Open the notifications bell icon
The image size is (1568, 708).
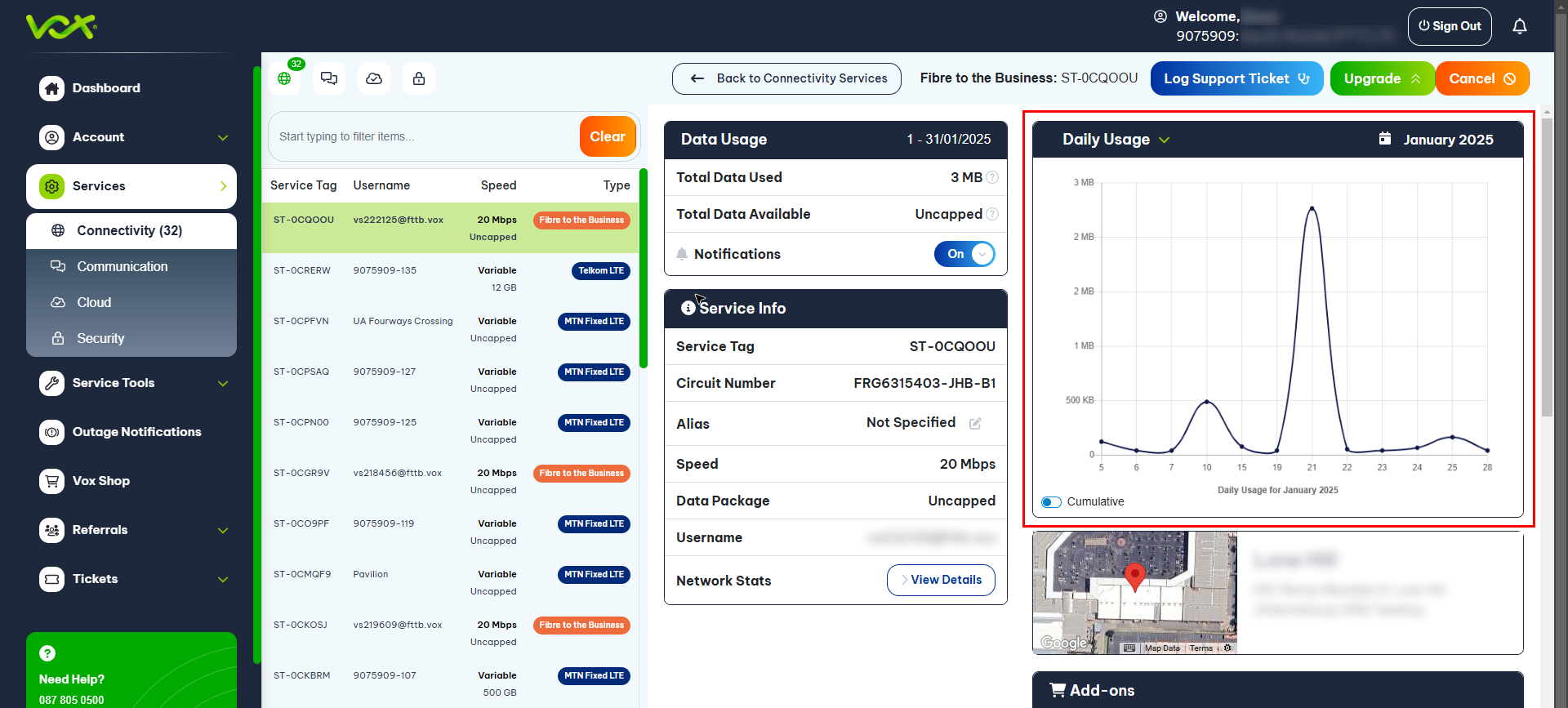click(x=1519, y=26)
